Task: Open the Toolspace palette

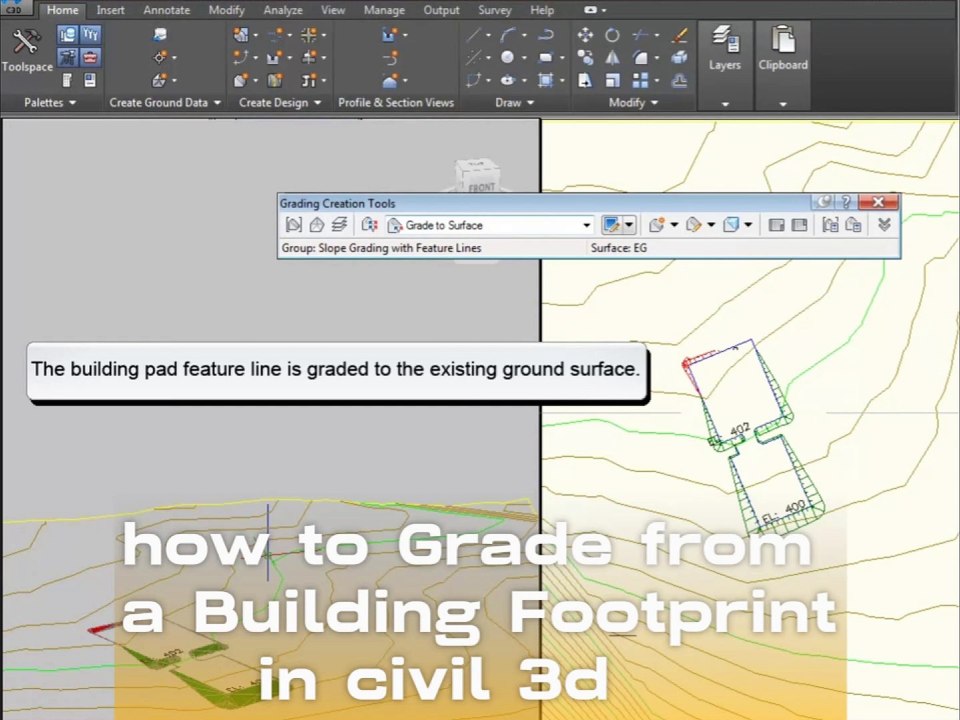Action: pyautogui.click(x=27, y=50)
